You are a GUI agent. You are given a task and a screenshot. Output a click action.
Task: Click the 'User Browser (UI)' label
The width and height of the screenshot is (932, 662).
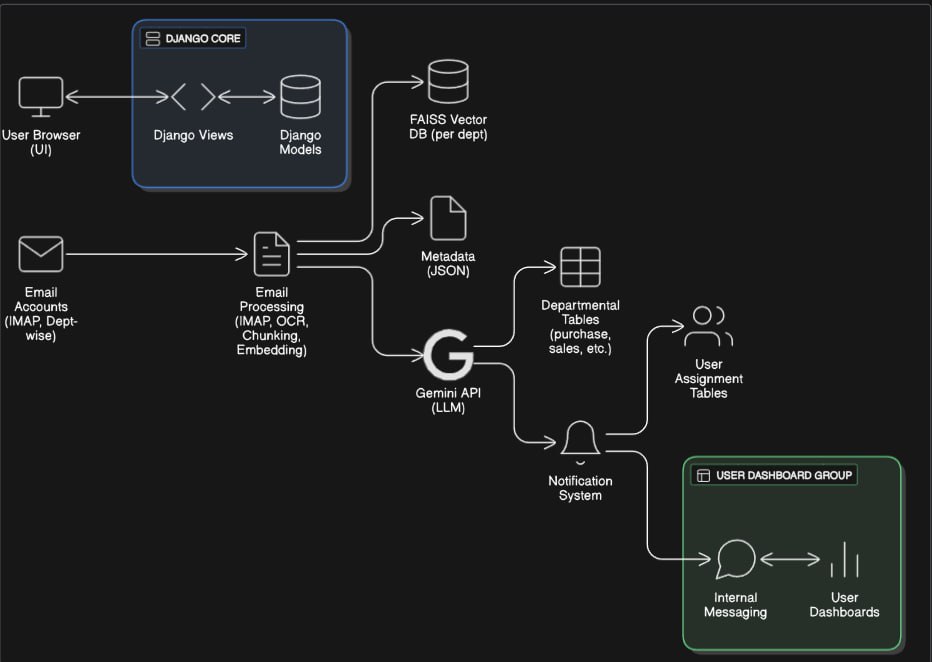[40, 142]
